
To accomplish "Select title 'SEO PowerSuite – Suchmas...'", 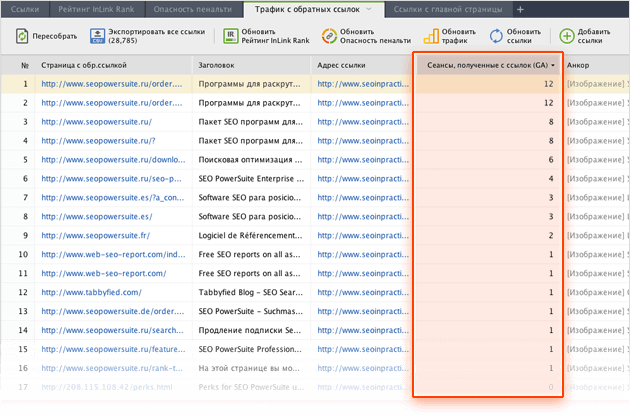I will (x=250, y=311).
